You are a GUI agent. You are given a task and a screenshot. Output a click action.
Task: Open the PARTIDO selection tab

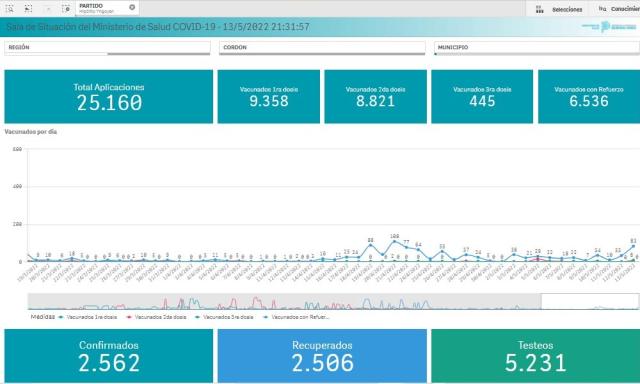coord(102,8)
